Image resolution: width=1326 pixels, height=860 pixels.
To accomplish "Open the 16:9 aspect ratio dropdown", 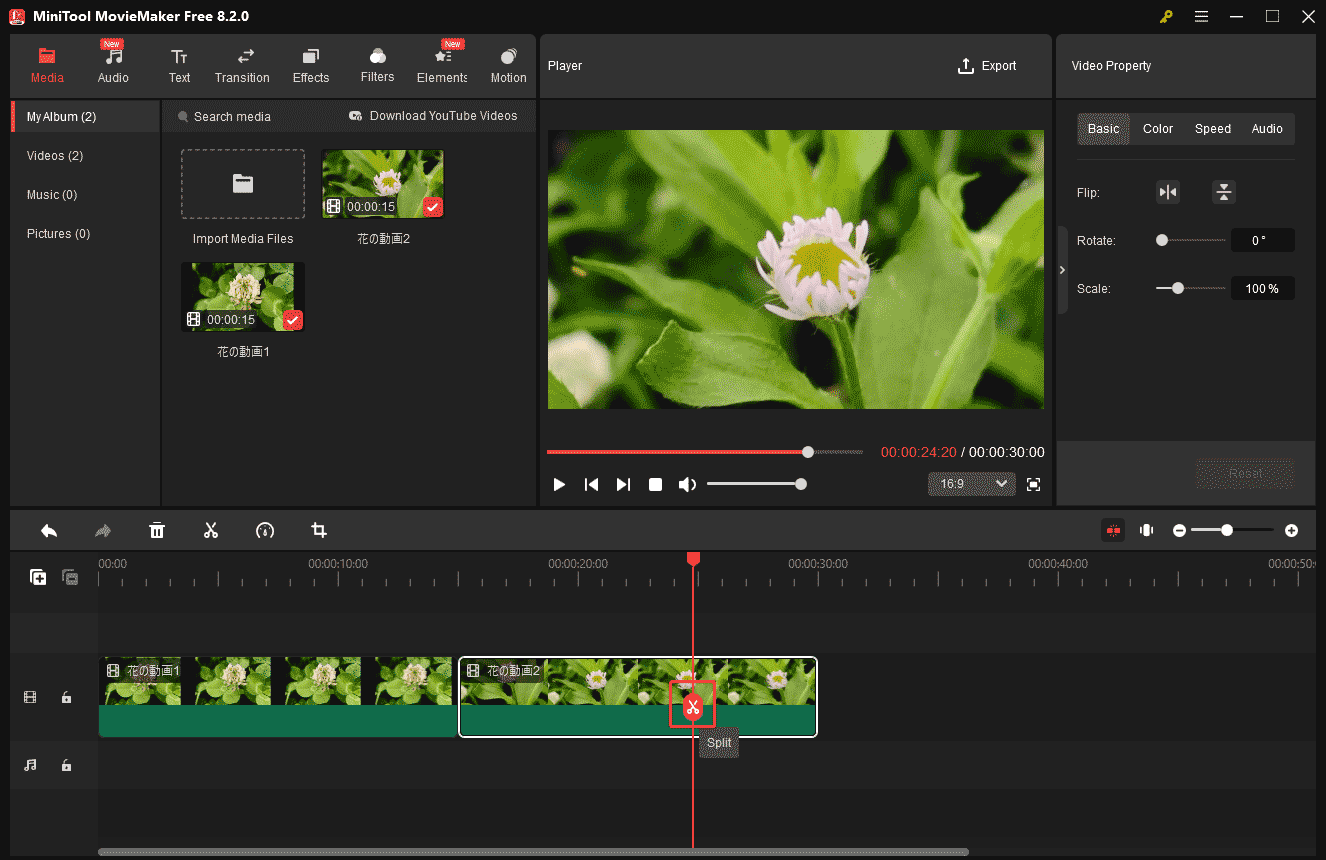I will click(971, 484).
